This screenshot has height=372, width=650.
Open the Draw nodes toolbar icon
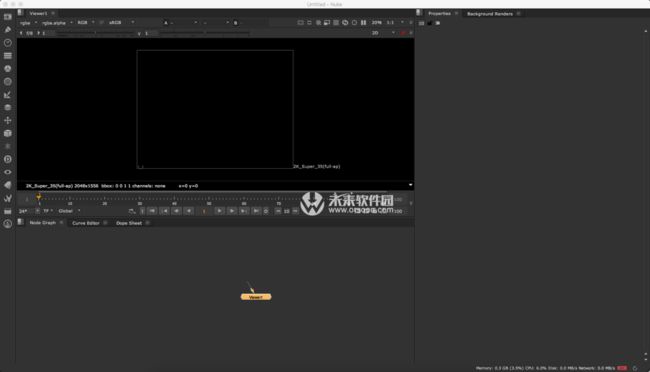(7, 29)
